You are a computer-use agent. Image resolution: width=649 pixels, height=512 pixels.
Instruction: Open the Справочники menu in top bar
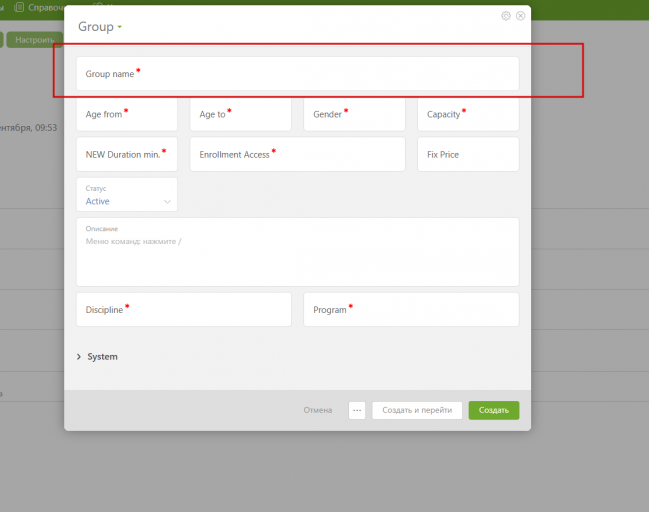[39, 7]
